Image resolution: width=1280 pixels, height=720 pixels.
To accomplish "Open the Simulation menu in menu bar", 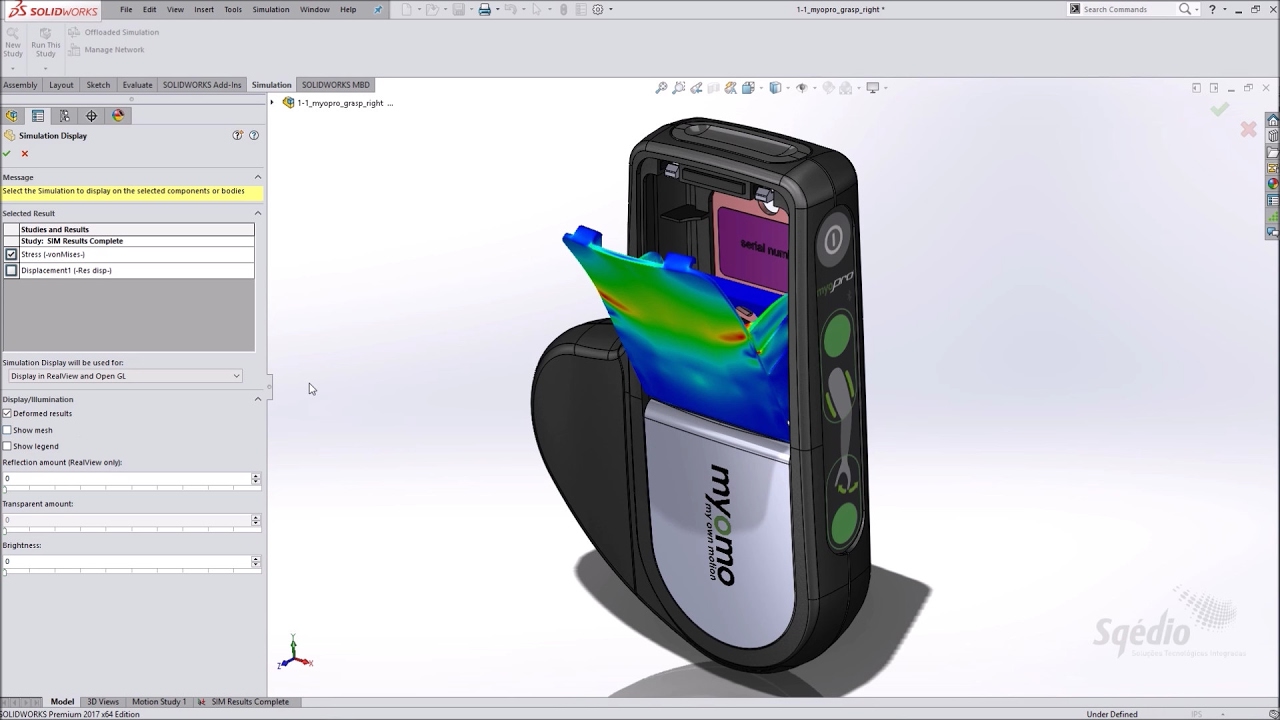I will click(x=271, y=9).
